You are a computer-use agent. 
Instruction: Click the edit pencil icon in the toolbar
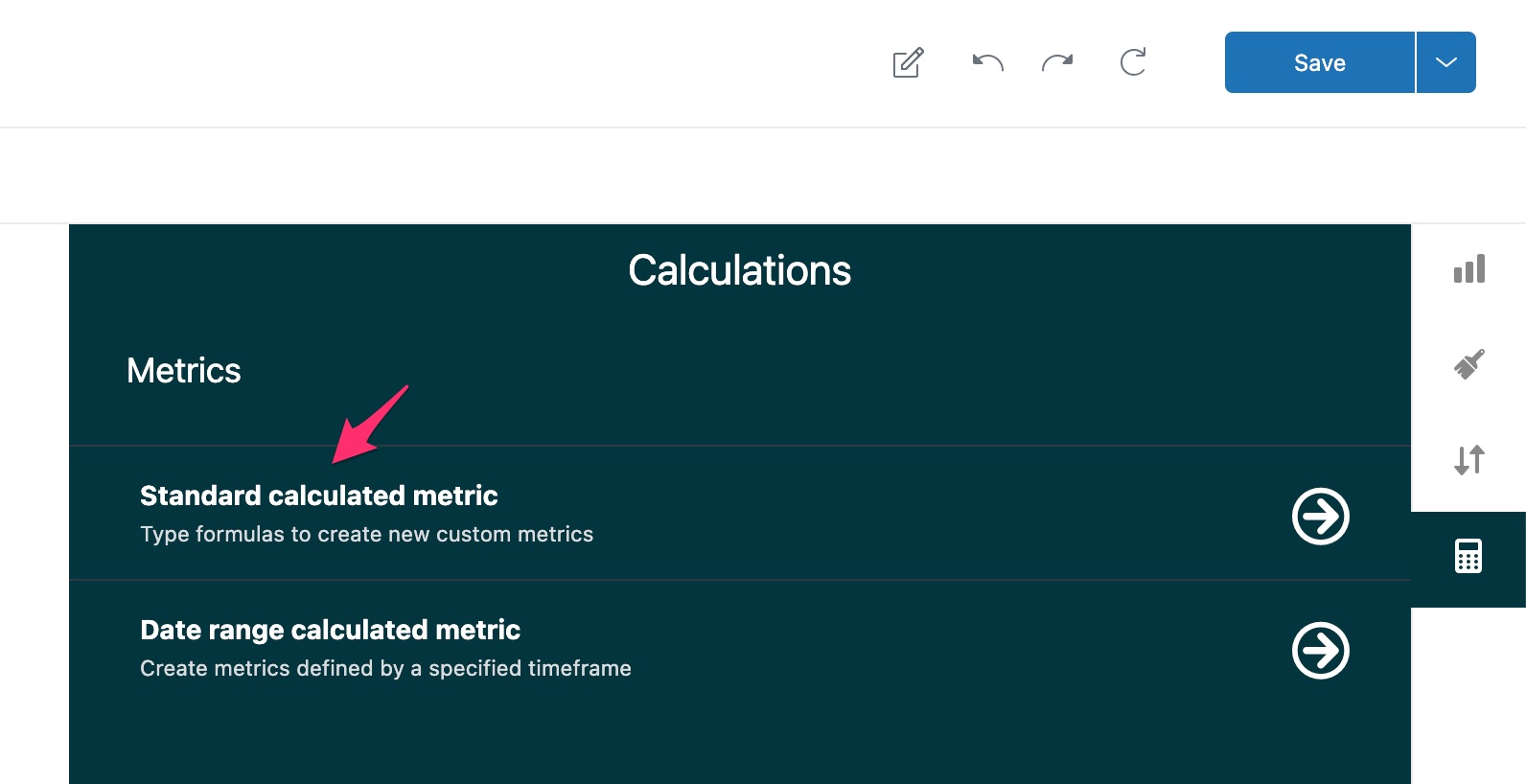(908, 61)
